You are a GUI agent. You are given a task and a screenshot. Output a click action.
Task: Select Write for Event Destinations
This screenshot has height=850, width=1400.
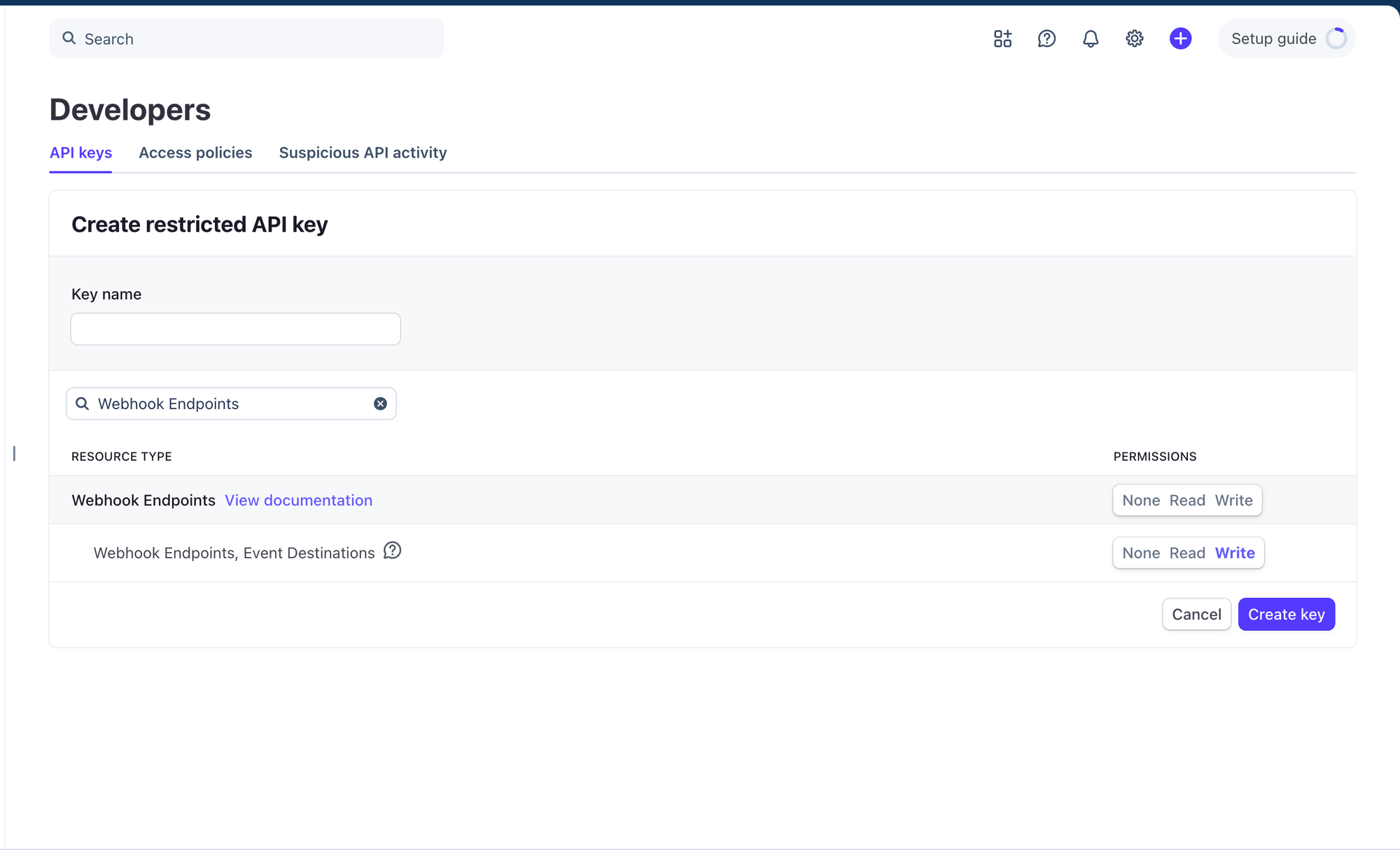pos(1235,552)
